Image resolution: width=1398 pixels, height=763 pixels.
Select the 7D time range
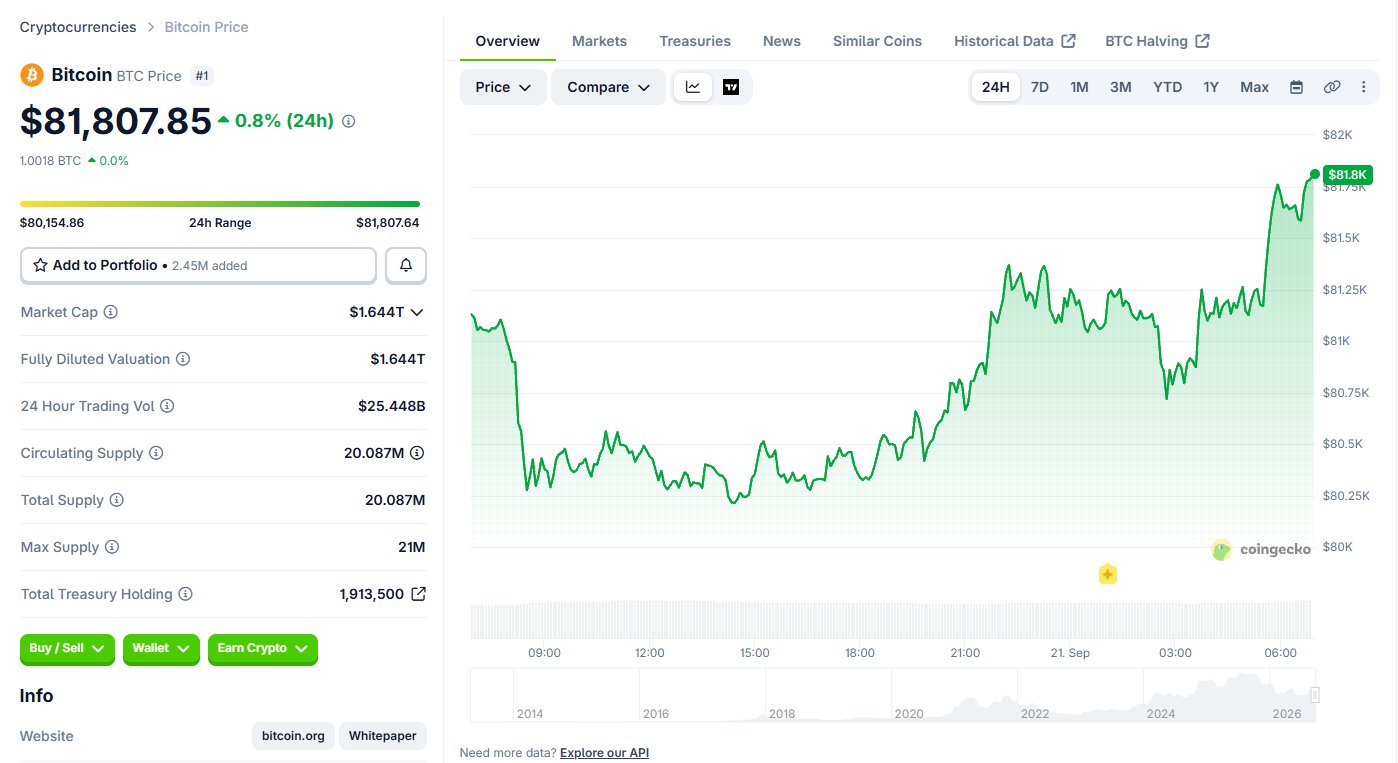(x=1040, y=87)
